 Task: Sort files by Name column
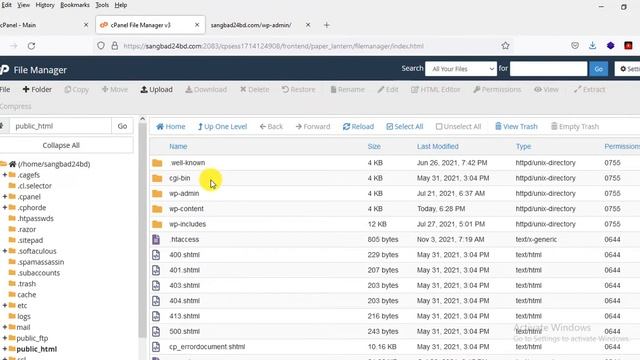[x=178, y=147]
